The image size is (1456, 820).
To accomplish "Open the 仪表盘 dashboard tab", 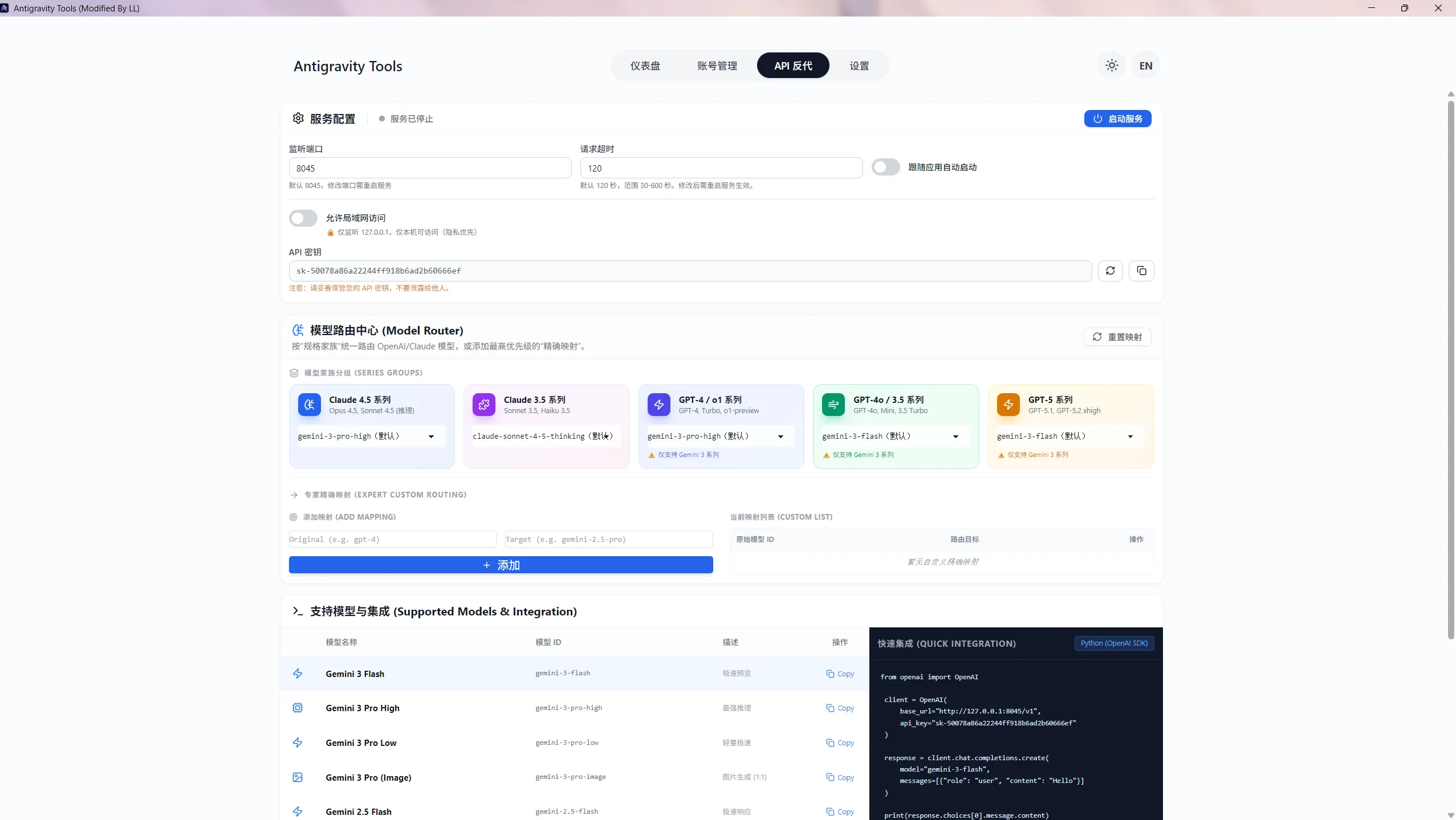I will (645, 66).
